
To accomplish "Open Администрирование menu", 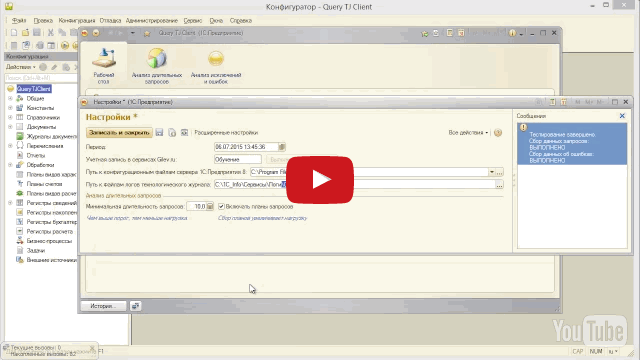I will [x=151, y=20].
